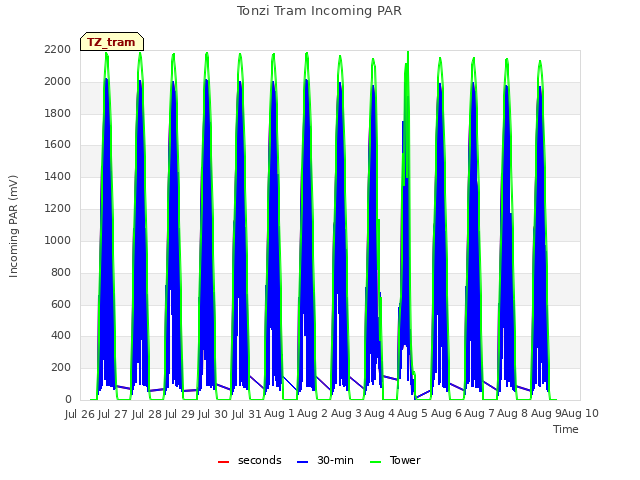Click the Aug 4 date label
This screenshot has width=640, height=480.
coord(379,414)
